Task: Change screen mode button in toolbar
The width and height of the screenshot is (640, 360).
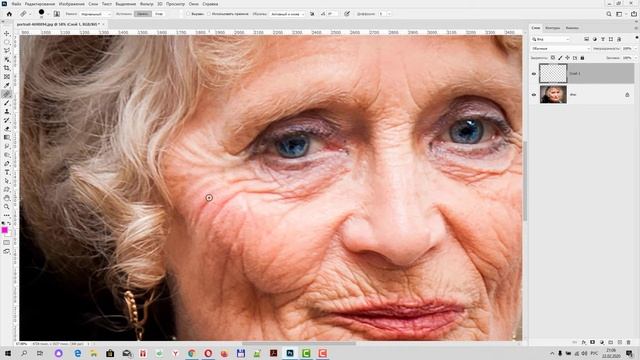Action: click(7, 251)
